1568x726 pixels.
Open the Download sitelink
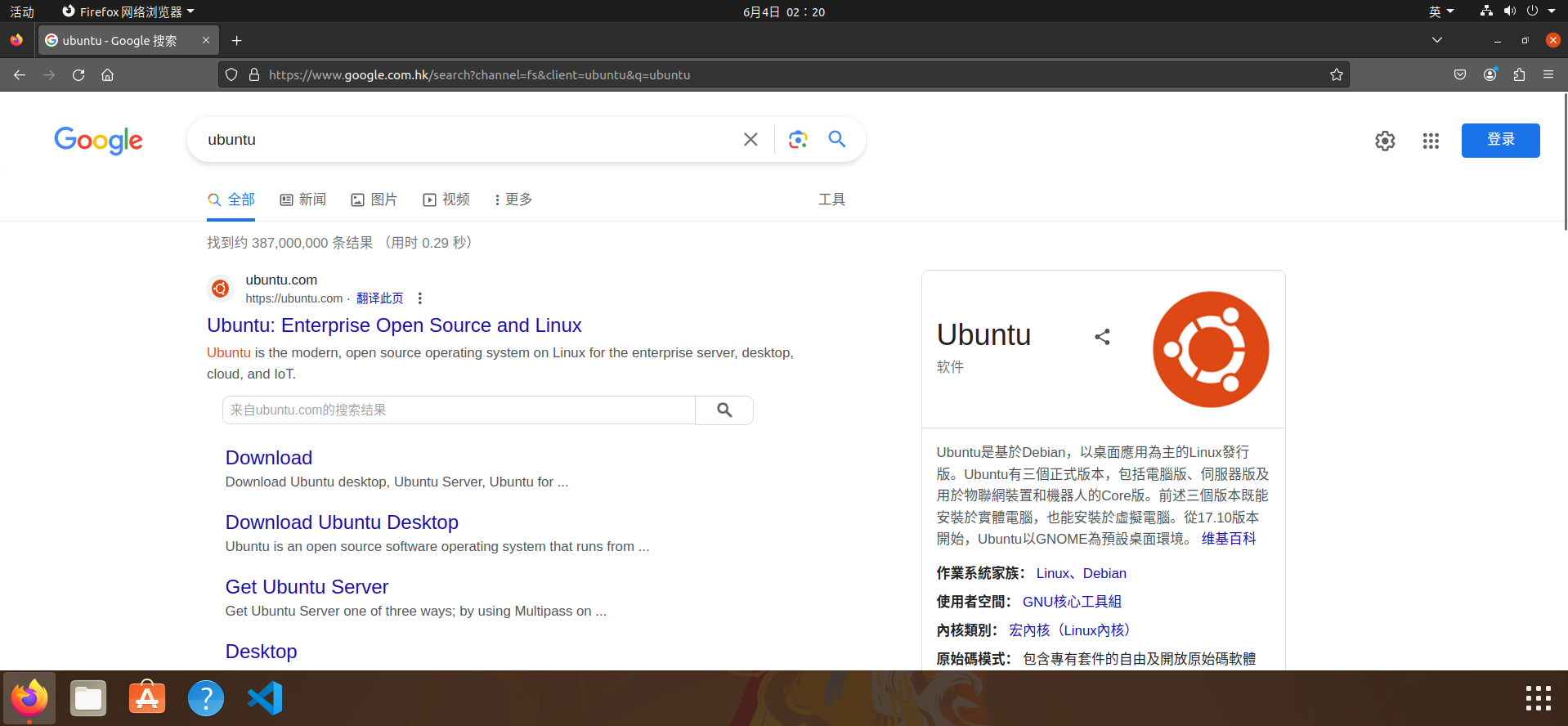point(269,458)
